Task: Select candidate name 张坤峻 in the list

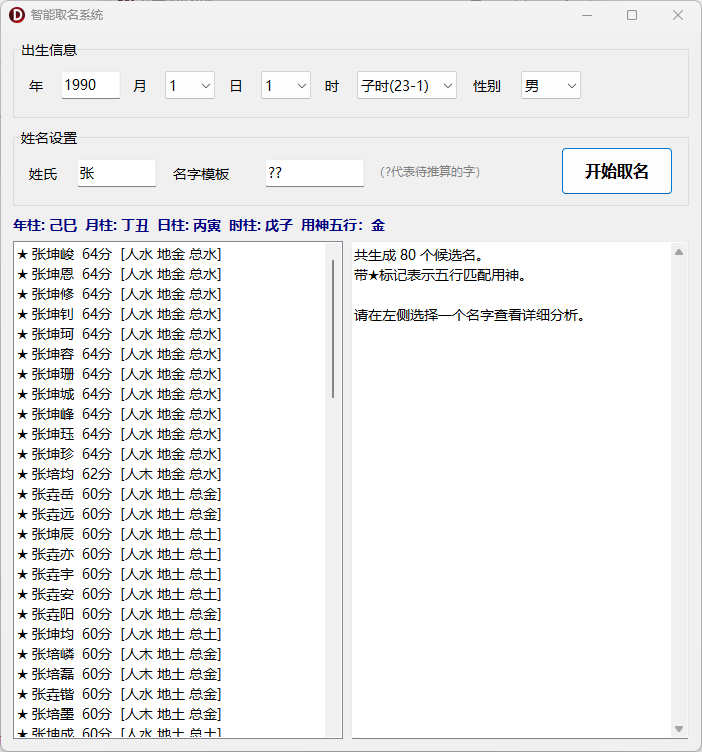Action: (170, 254)
